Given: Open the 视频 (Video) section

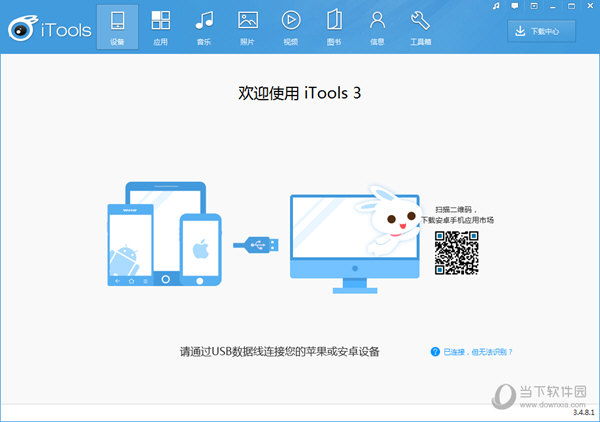Looking at the screenshot, I should pyautogui.click(x=291, y=27).
